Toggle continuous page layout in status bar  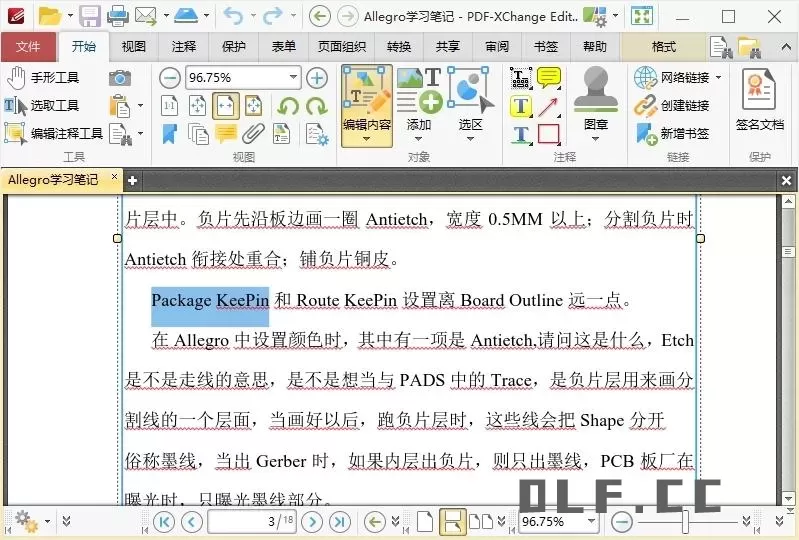click(x=452, y=521)
